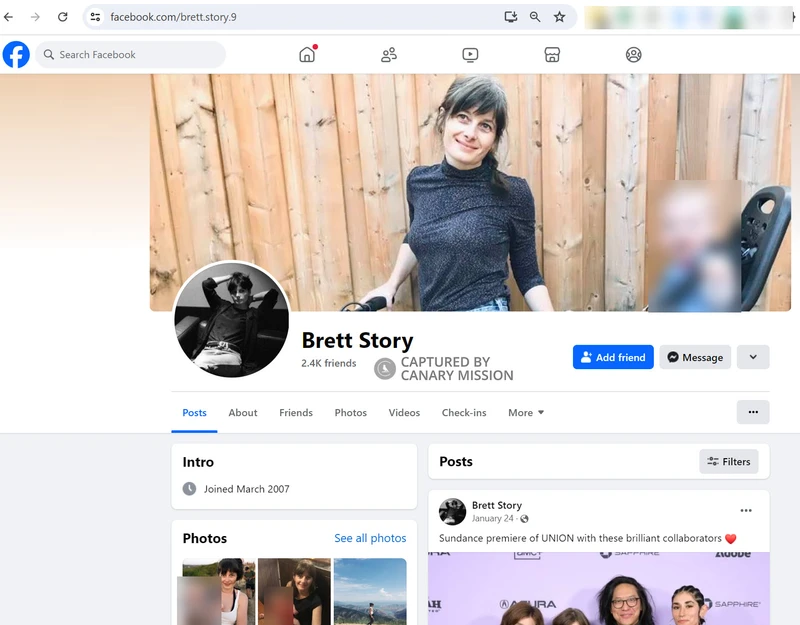Image resolution: width=800 pixels, height=625 pixels.
Task: Open the post's three-dots menu
Action: pyautogui.click(x=746, y=510)
